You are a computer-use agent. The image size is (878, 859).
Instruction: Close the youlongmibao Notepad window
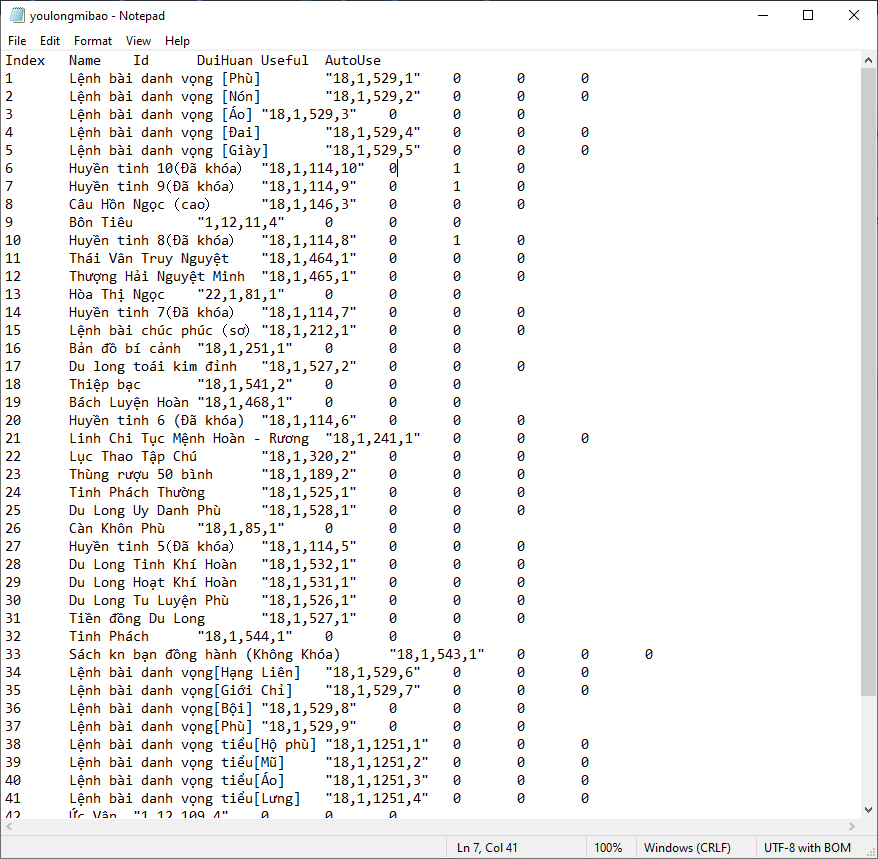(x=853, y=16)
